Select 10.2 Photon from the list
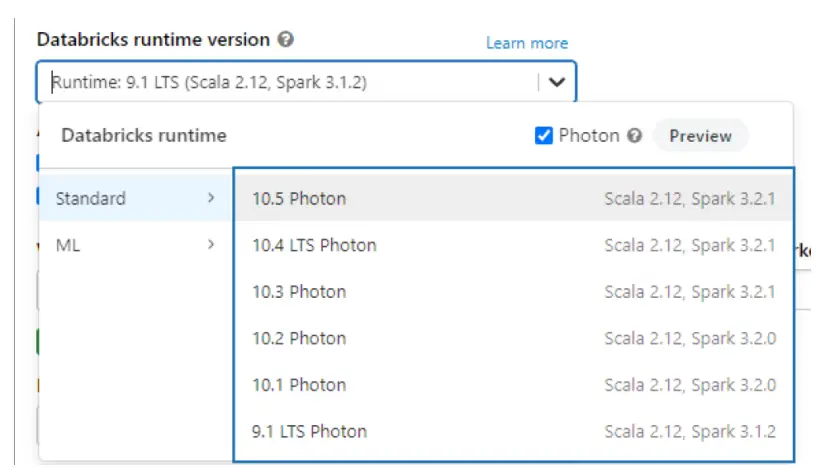 299,338
